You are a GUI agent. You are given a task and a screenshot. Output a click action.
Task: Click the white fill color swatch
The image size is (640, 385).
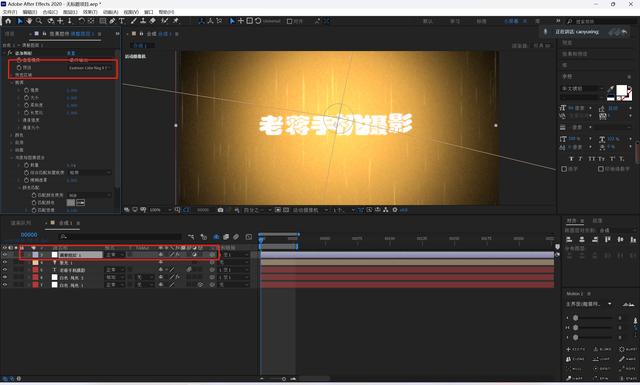[622, 90]
